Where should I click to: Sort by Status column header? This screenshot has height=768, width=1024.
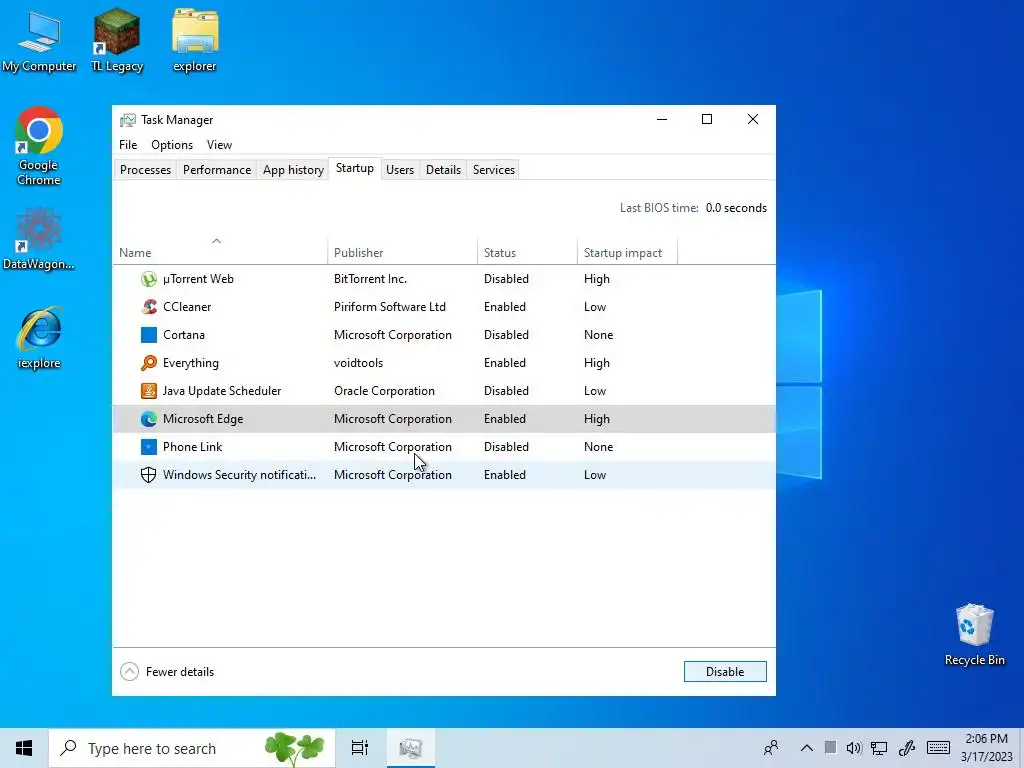click(527, 253)
